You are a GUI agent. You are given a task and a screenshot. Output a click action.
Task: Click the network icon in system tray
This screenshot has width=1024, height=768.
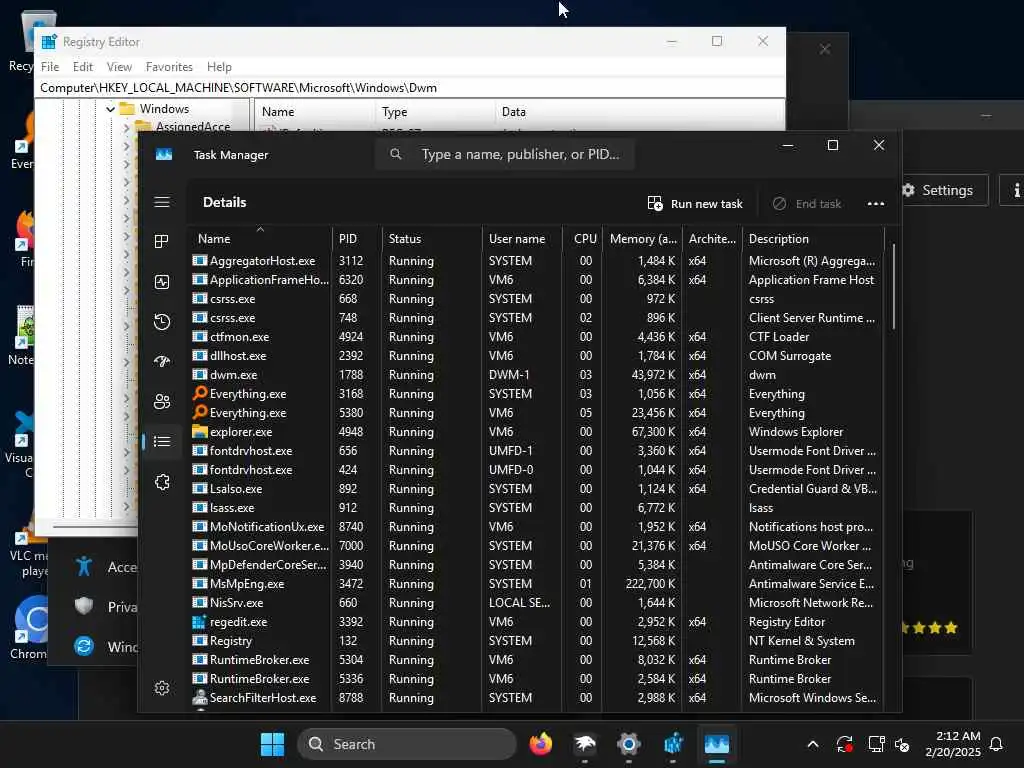point(876,744)
